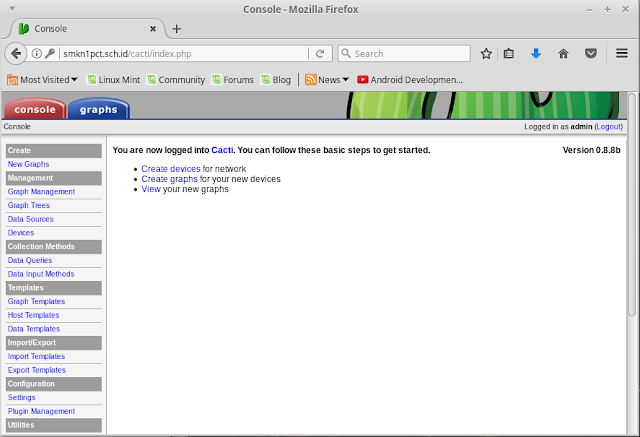Click the browser Back arrow button

[x=16, y=53]
